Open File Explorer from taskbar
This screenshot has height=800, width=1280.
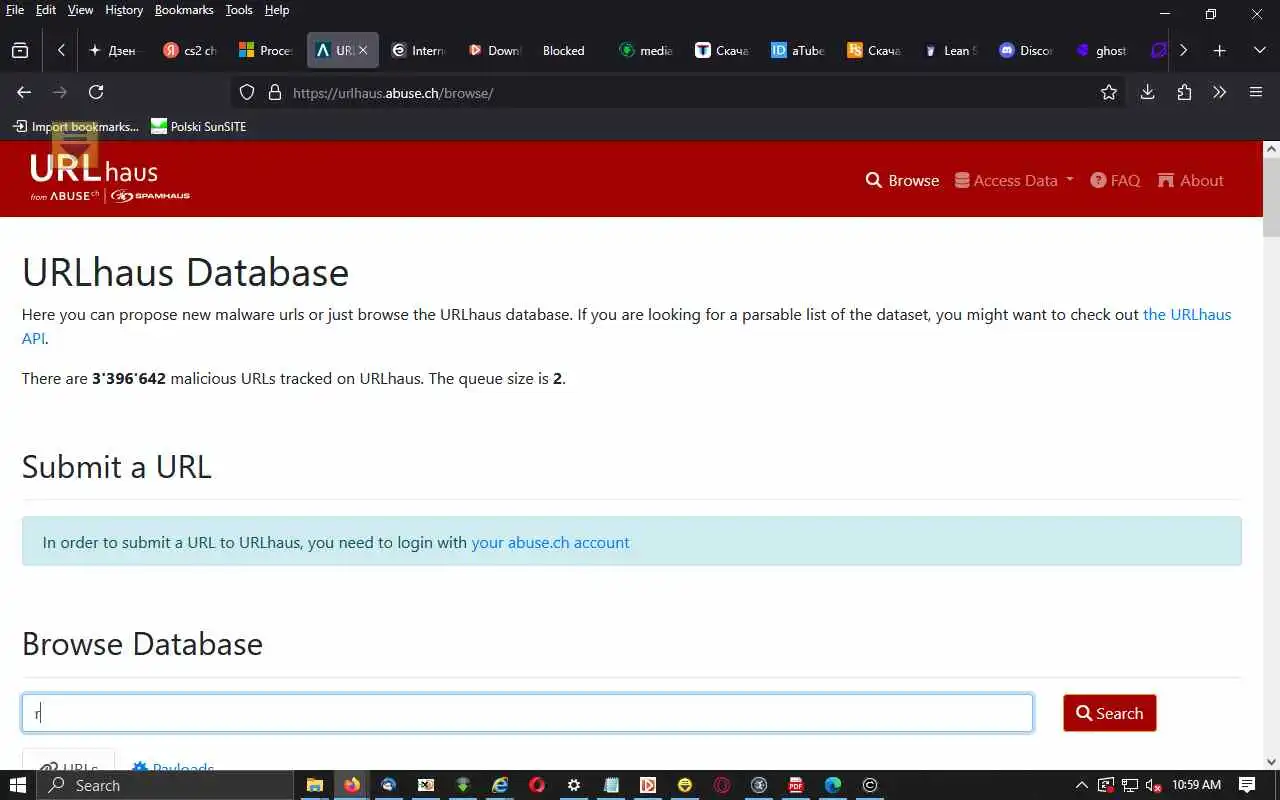[x=314, y=785]
